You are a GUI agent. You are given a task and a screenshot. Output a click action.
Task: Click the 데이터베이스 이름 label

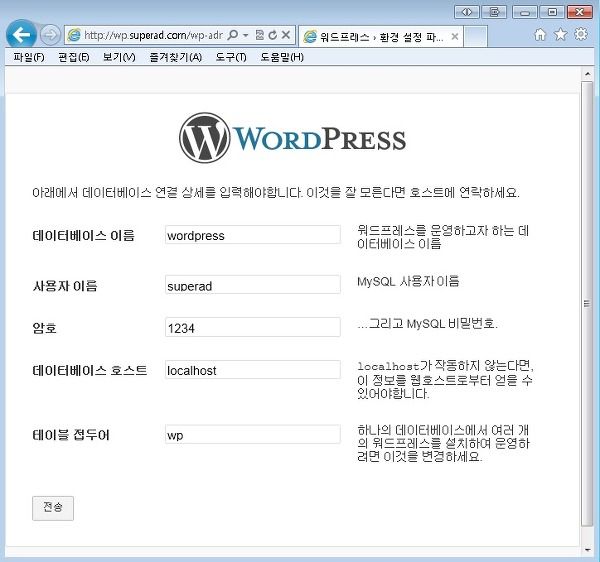point(84,235)
